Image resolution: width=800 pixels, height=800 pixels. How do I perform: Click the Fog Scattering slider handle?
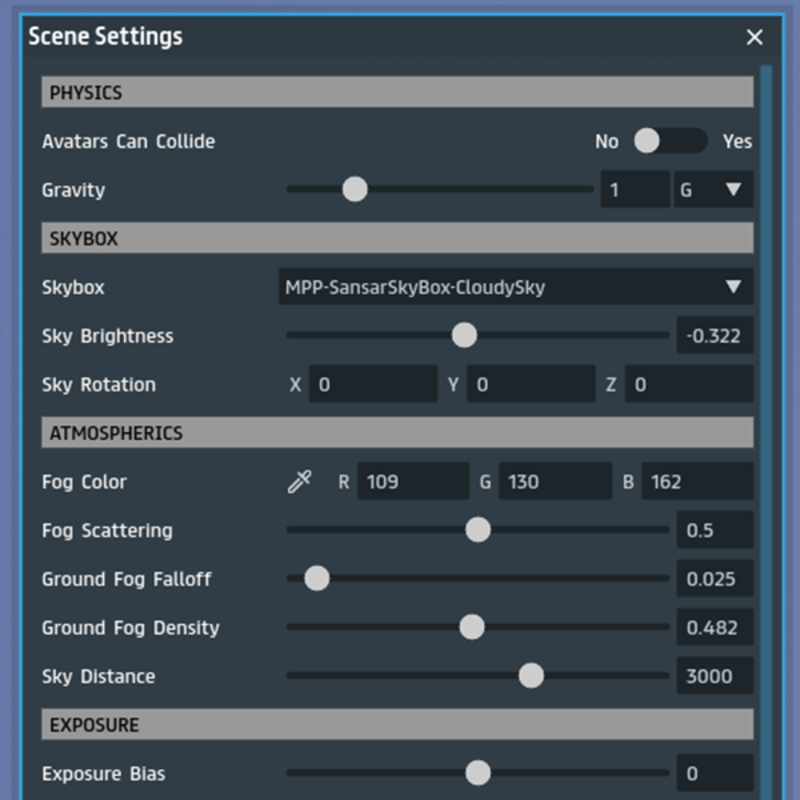(478, 530)
